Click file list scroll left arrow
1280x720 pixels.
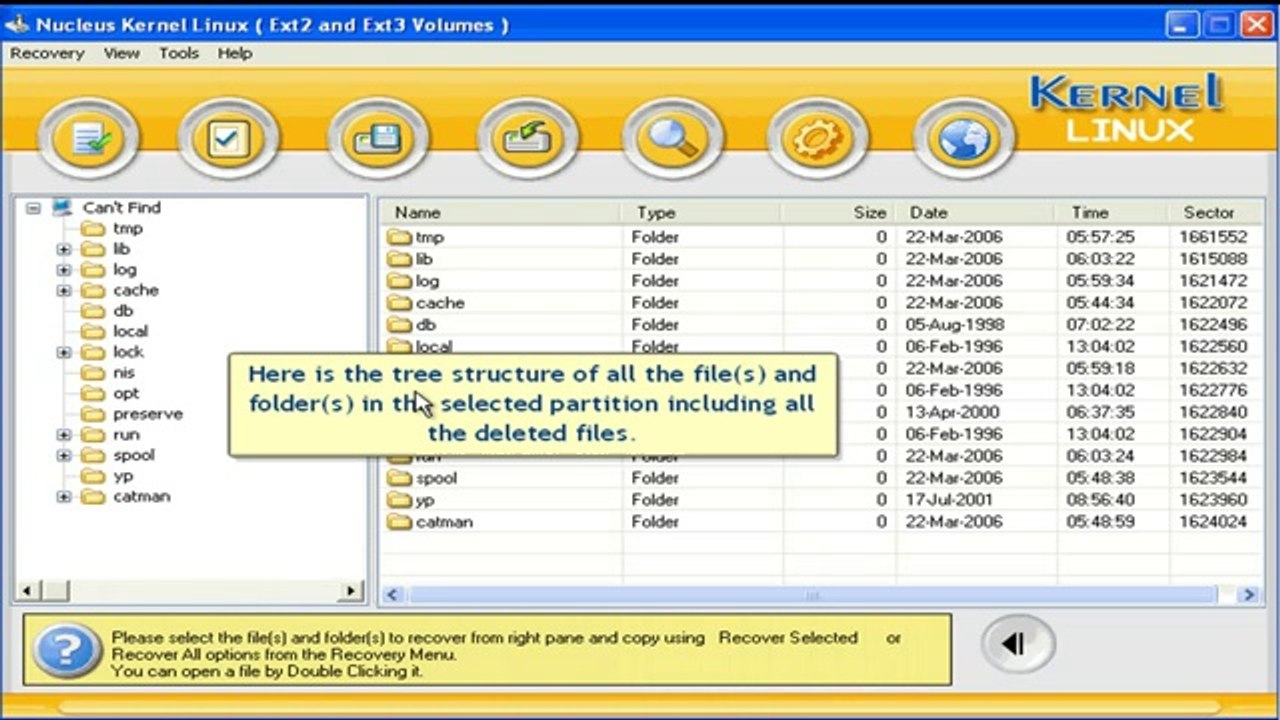pos(392,595)
